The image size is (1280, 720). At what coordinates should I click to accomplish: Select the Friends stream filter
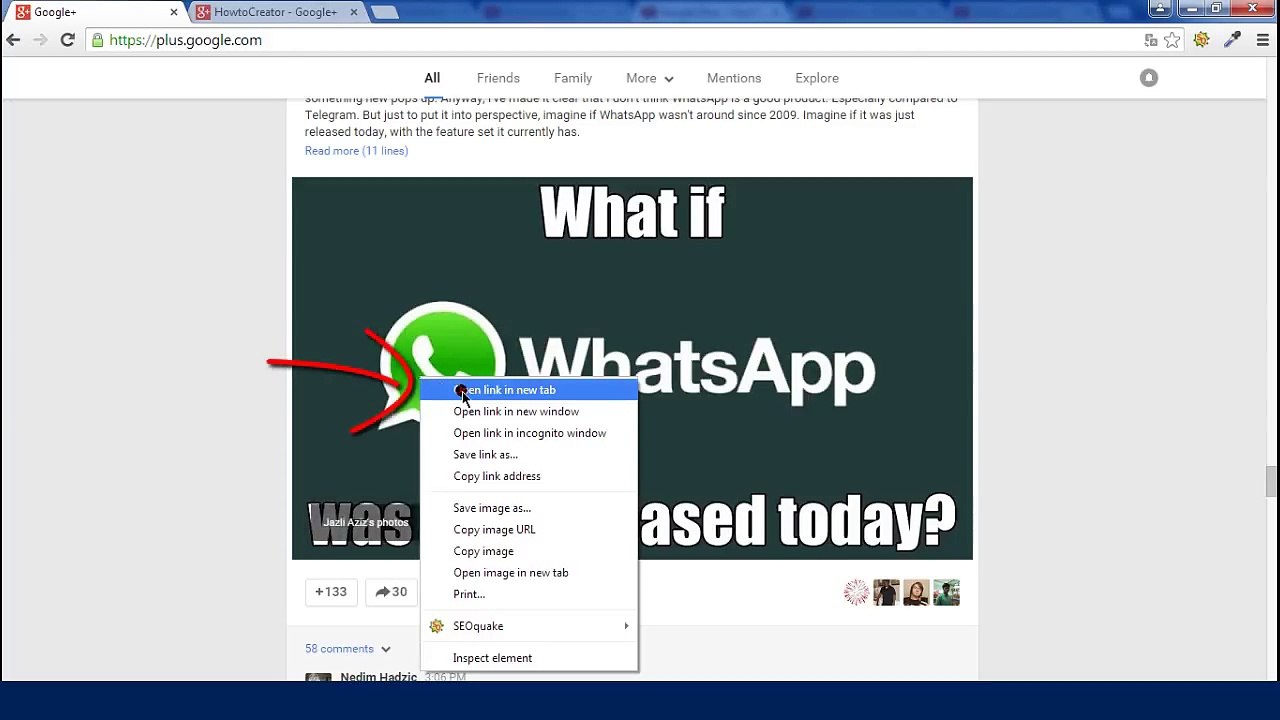[498, 78]
